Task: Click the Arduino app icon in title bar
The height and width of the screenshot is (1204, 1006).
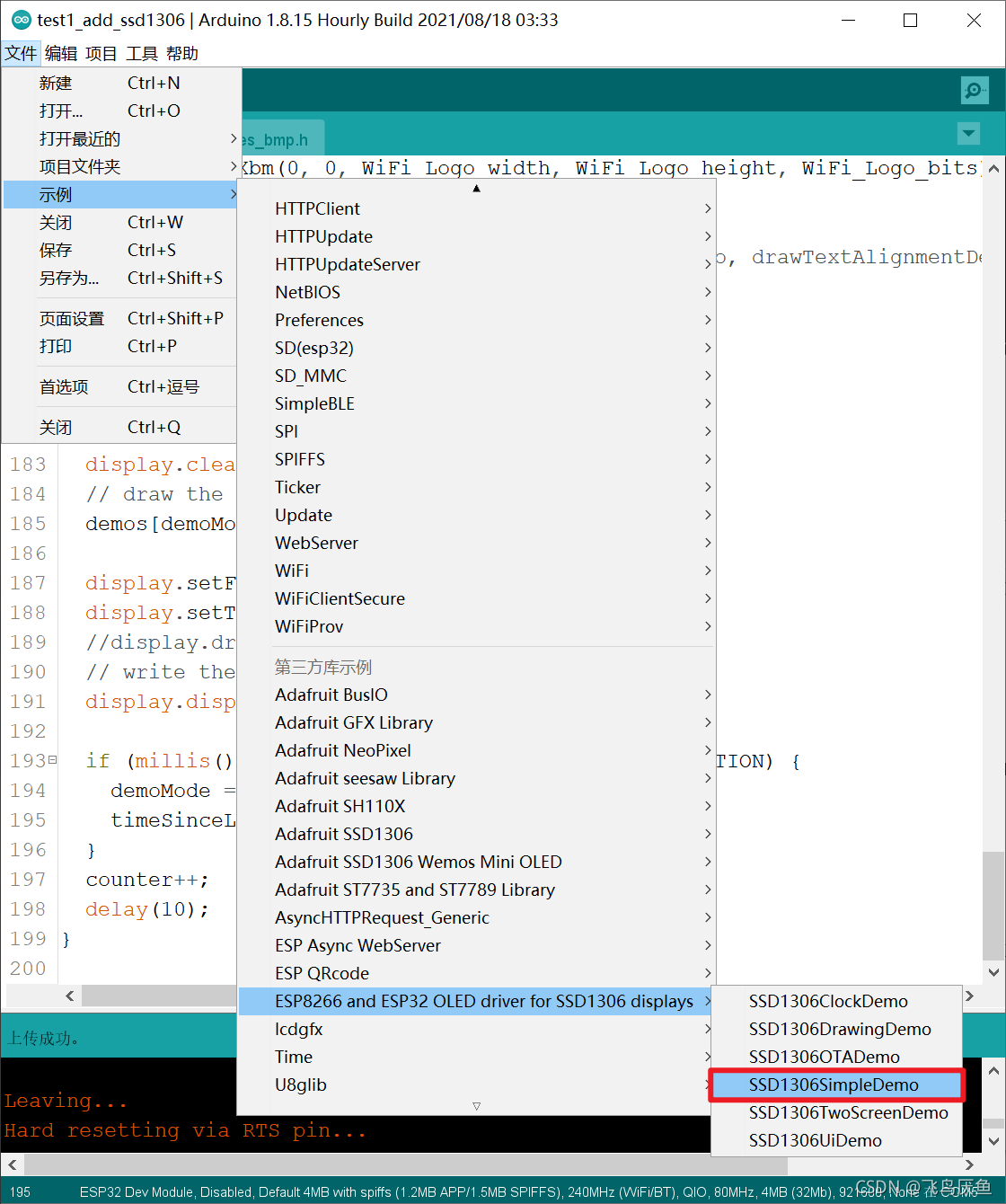Action: (x=21, y=20)
